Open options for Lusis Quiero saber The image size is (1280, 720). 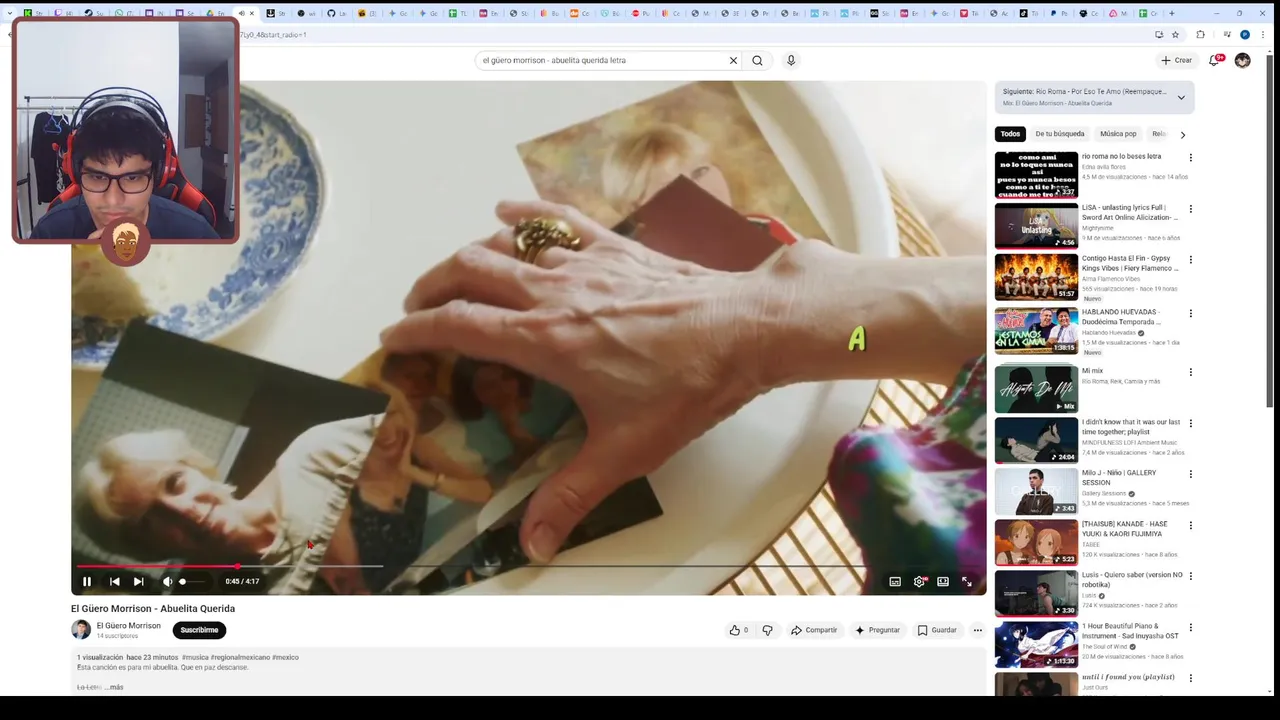click(1190, 576)
